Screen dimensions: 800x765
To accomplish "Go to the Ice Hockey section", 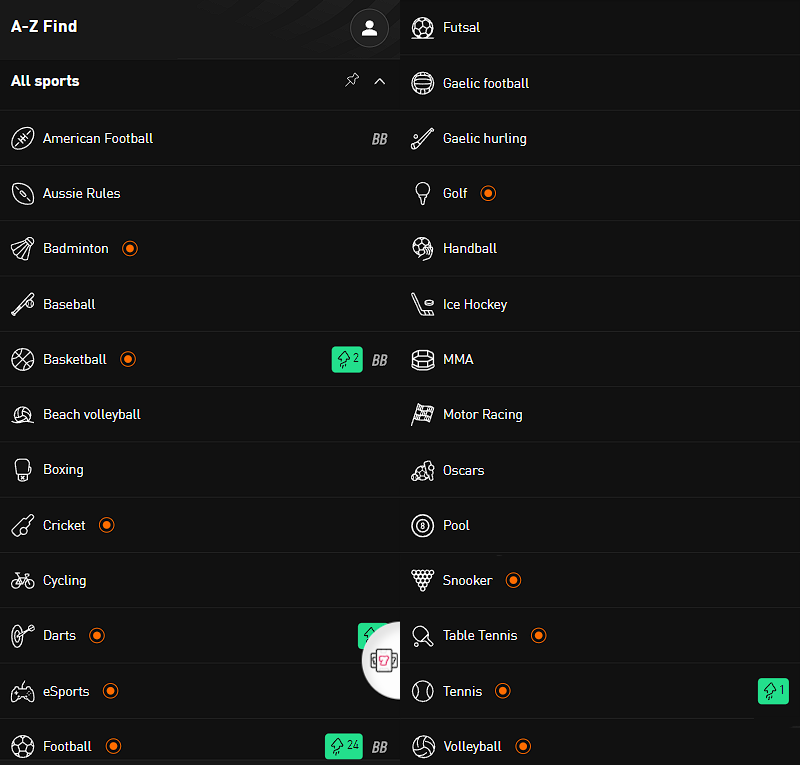I will [474, 304].
